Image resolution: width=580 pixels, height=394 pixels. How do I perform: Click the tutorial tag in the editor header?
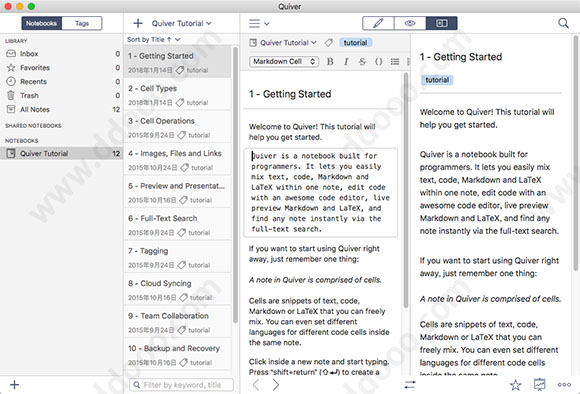click(x=355, y=43)
